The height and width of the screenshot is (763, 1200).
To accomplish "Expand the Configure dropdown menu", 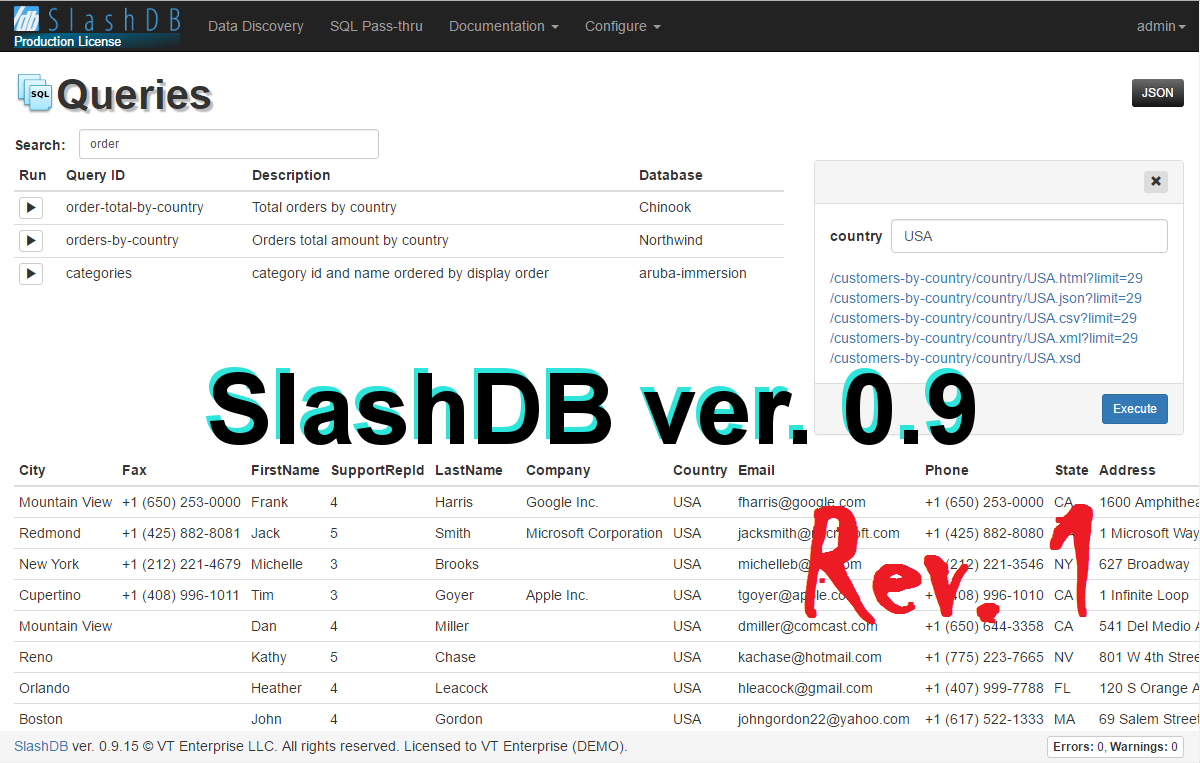I will pyautogui.click(x=623, y=26).
